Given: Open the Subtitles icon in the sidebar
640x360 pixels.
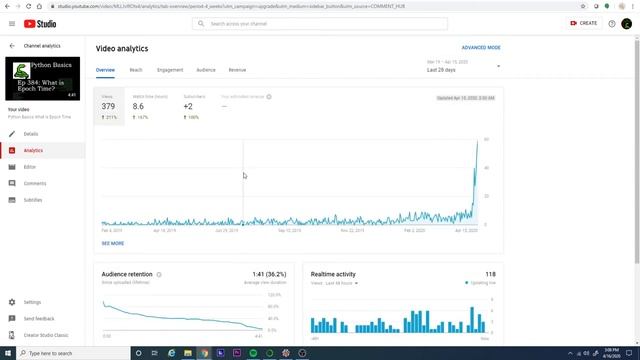Looking at the screenshot, I should (12, 200).
